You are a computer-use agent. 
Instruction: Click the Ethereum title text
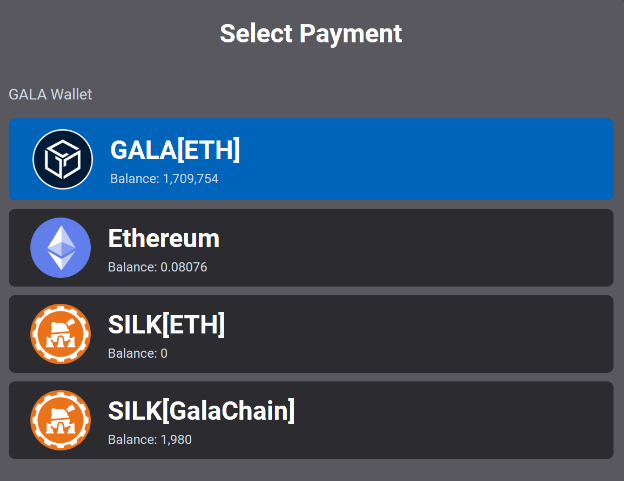click(x=164, y=238)
